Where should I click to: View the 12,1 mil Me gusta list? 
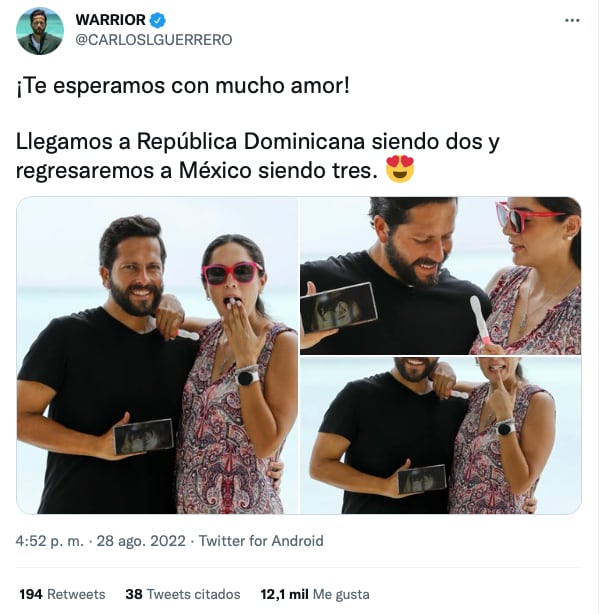pyautogui.click(x=315, y=594)
